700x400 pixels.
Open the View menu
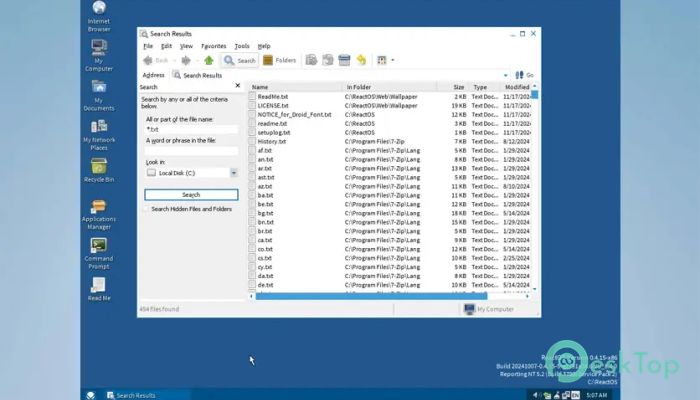tap(186, 46)
